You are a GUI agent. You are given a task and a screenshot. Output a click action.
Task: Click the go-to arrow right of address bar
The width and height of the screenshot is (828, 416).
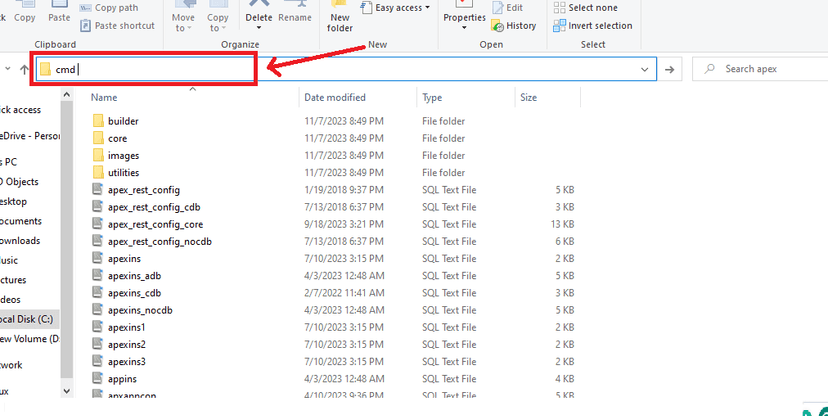670,69
